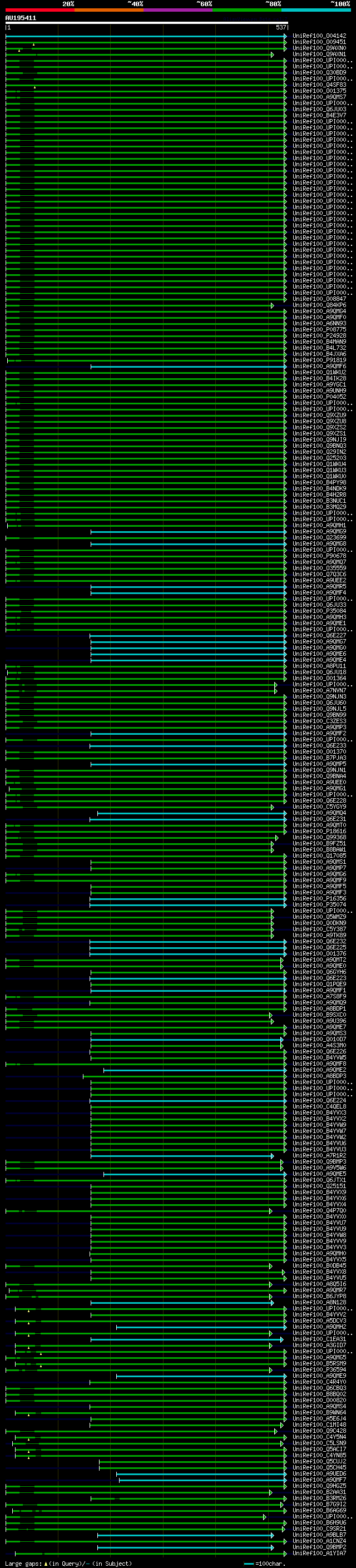356x1568 pixels.
Task: Select hit UniRef100_B3NUC1
Action: (x=319, y=501)
